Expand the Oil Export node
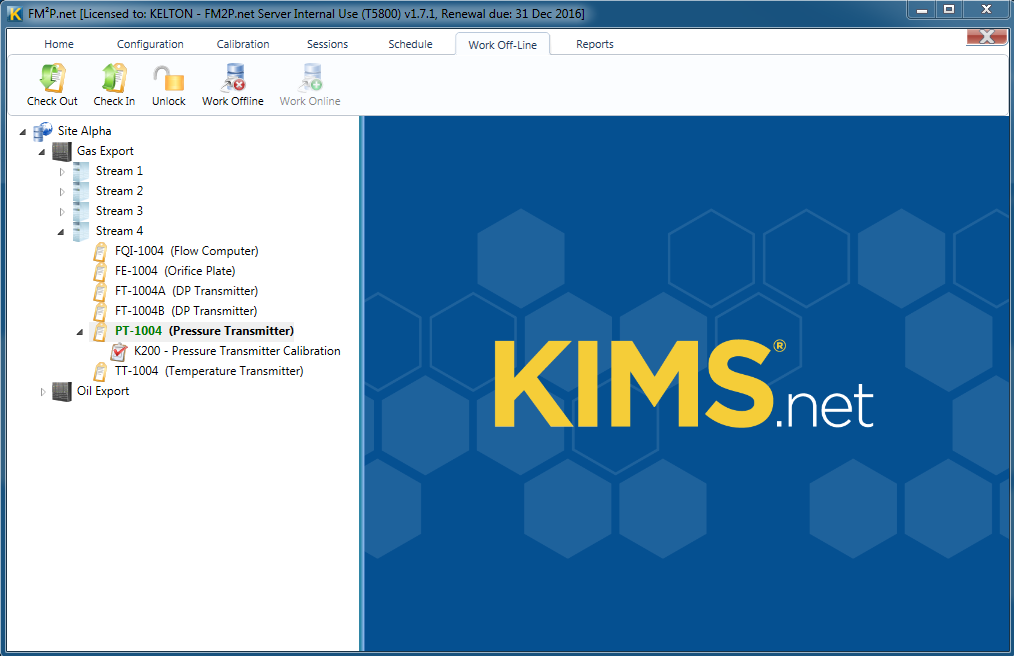 point(43,392)
